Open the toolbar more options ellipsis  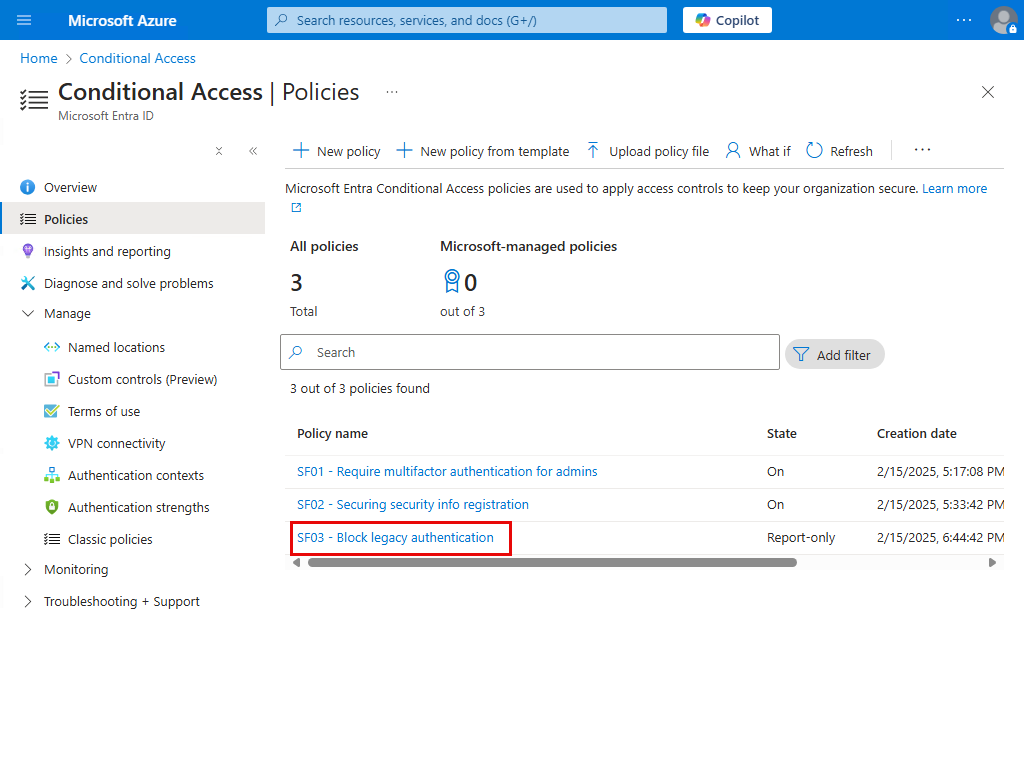click(922, 150)
